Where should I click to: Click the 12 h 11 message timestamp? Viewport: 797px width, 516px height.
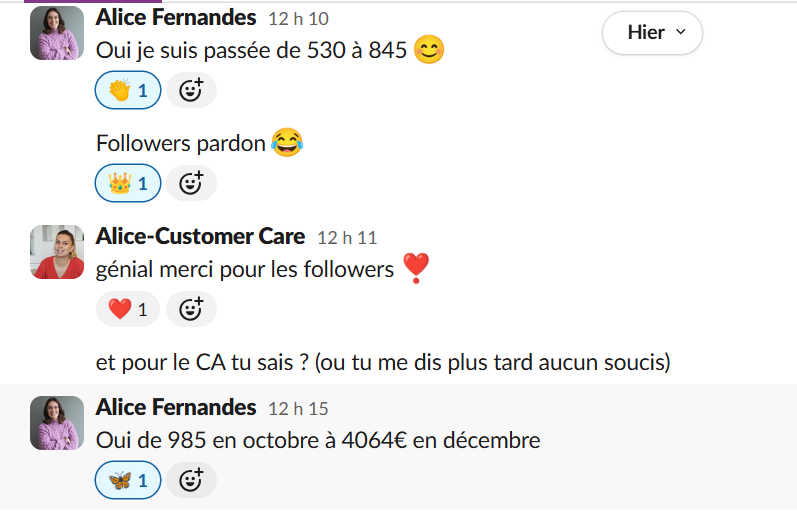pos(346,238)
